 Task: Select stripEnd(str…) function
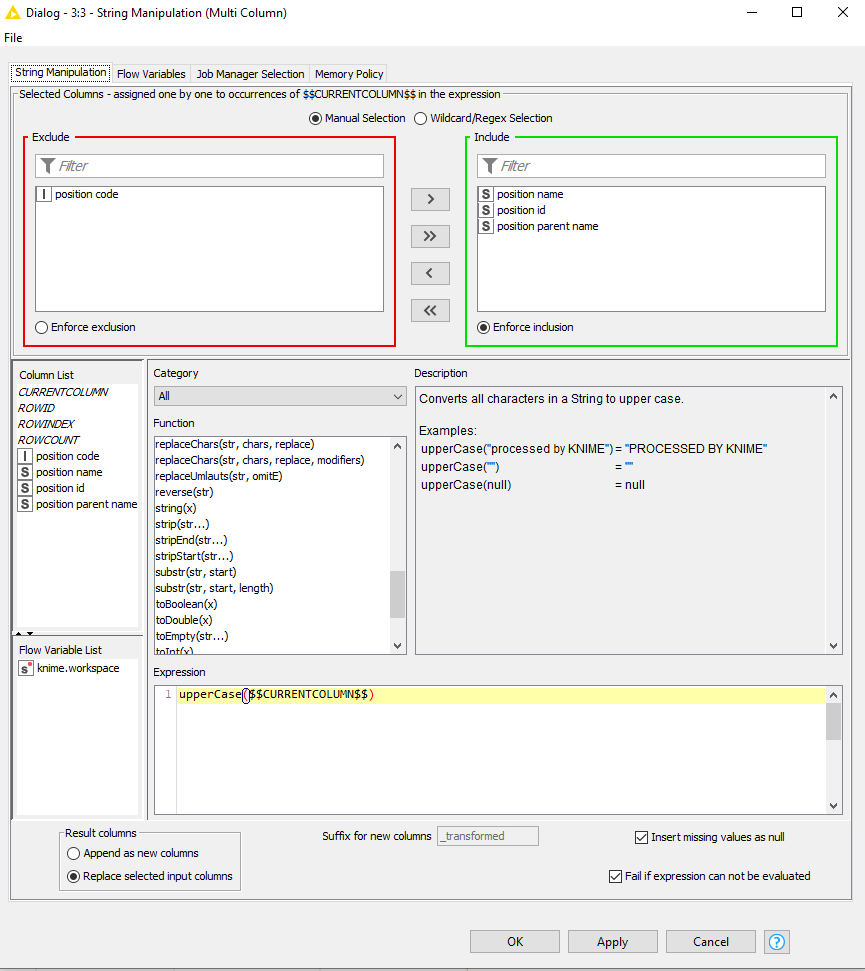[x=191, y=541]
